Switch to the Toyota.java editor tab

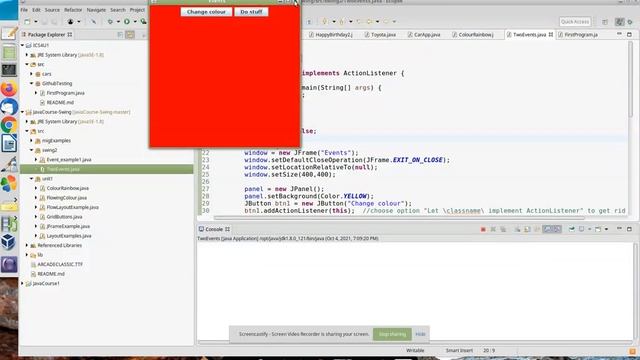click(x=380, y=35)
